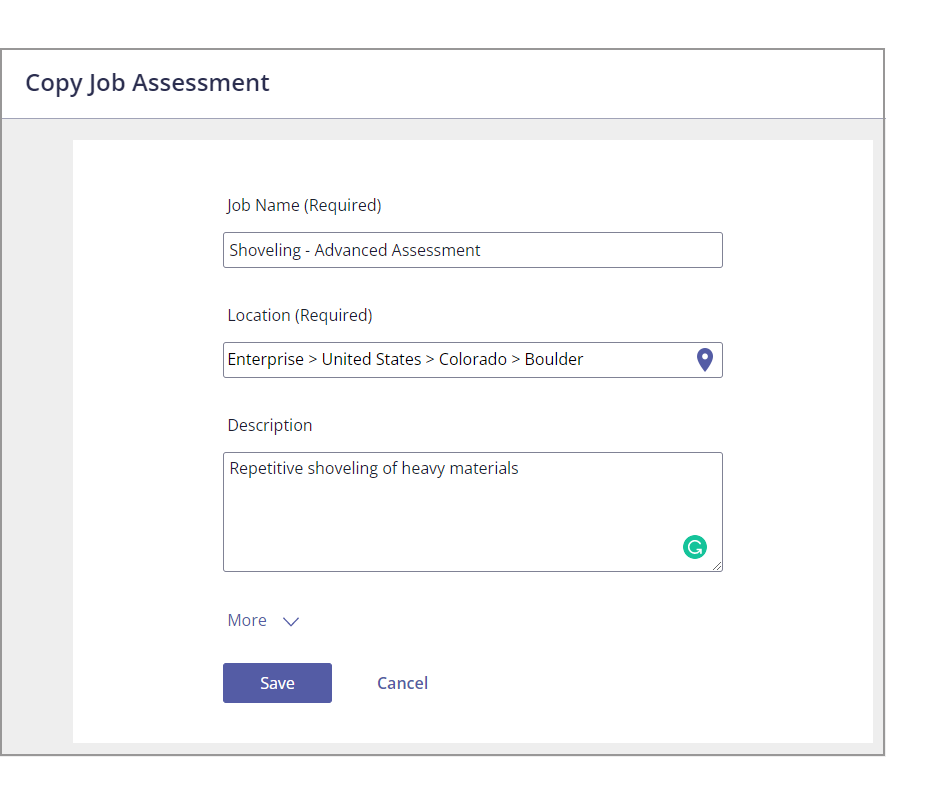Click the Copy Job Assessment heading
The image size is (934, 805).
[x=147, y=83]
